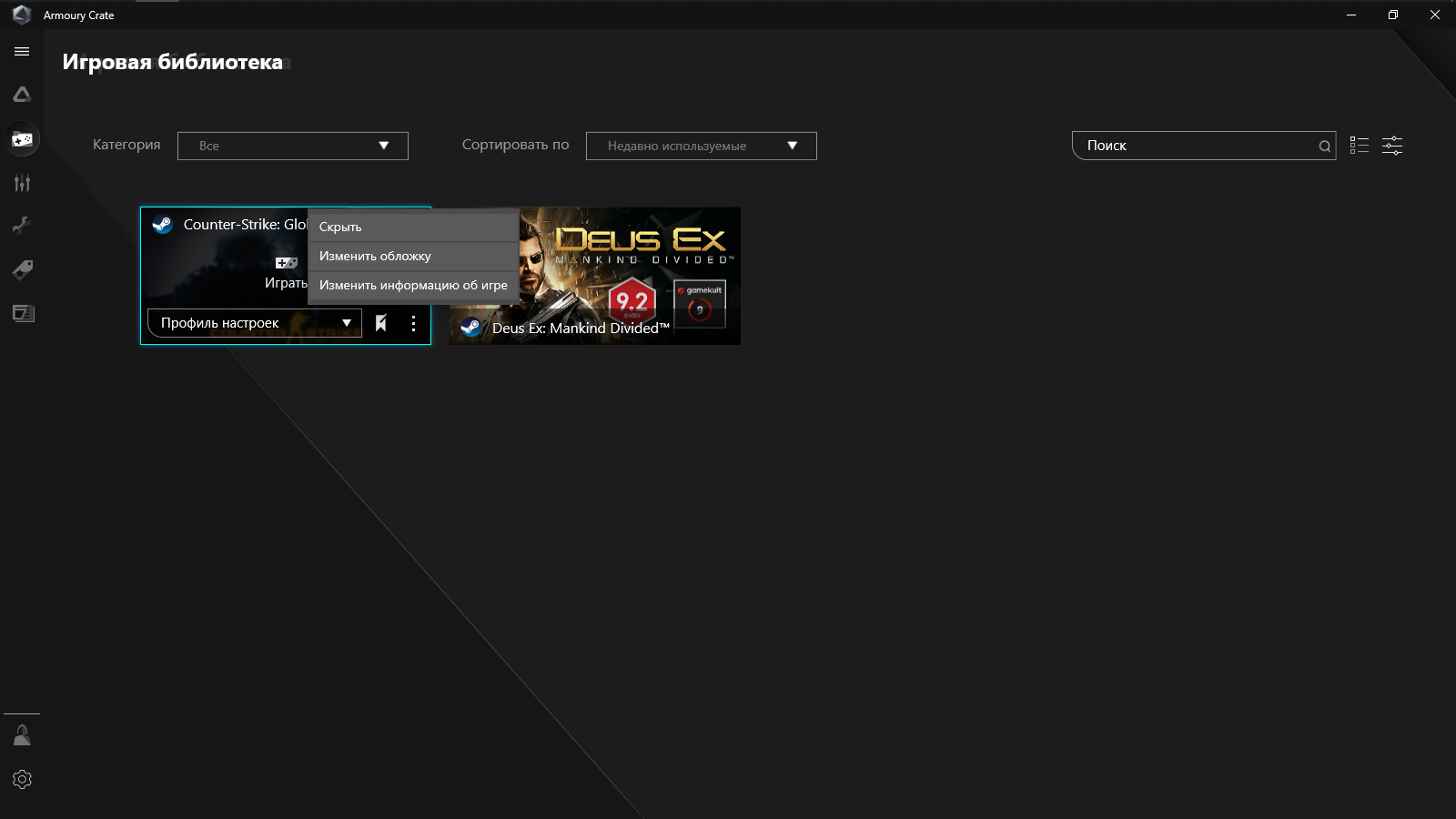
Task: Open the user account icon
Action: pyautogui.click(x=22, y=735)
